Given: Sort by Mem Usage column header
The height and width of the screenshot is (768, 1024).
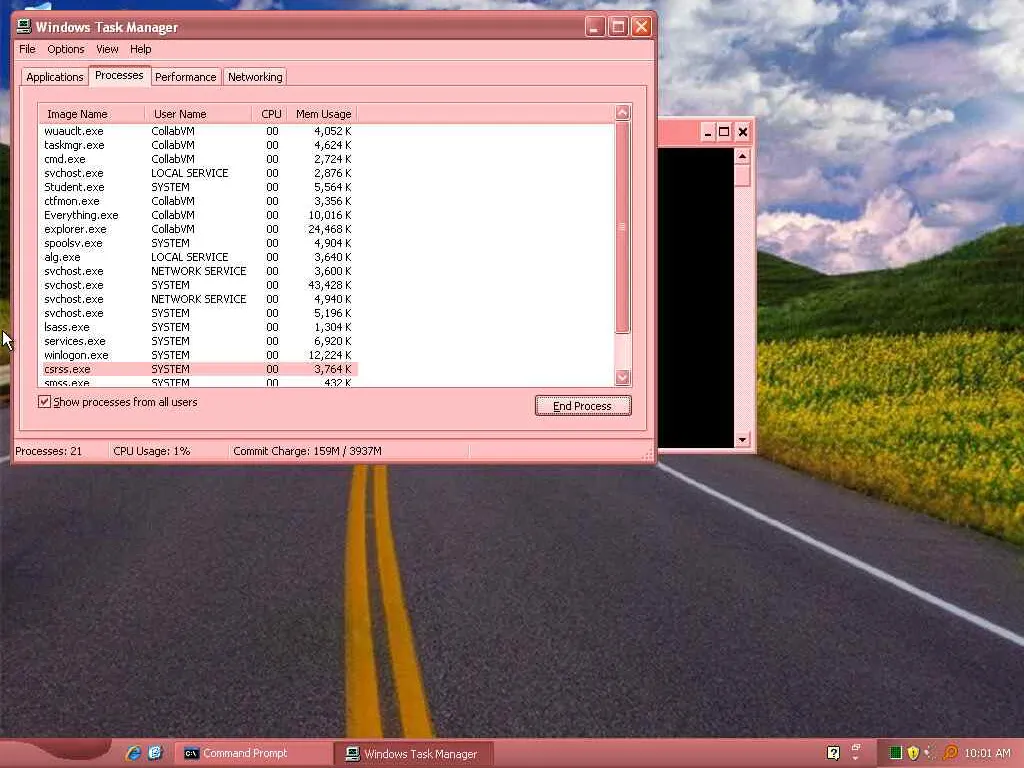Looking at the screenshot, I should [x=322, y=114].
